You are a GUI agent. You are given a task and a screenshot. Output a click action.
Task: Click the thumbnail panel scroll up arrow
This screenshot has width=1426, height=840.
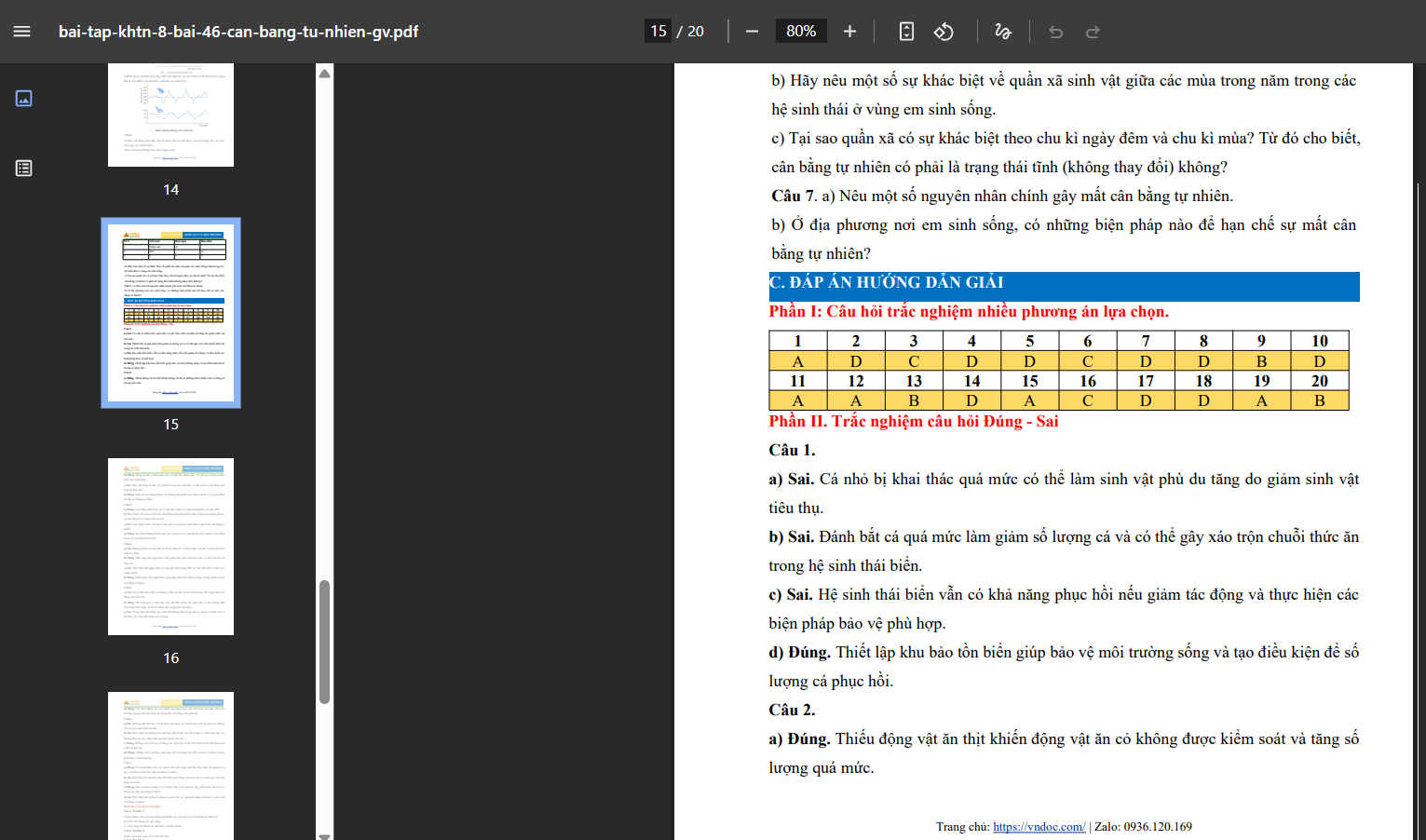(324, 73)
